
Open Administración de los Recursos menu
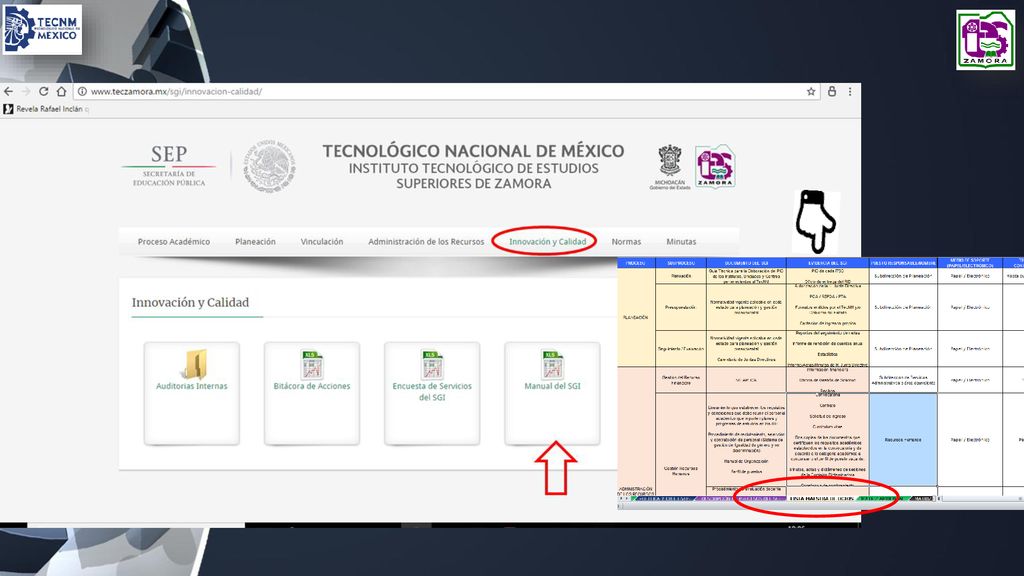click(426, 242)
